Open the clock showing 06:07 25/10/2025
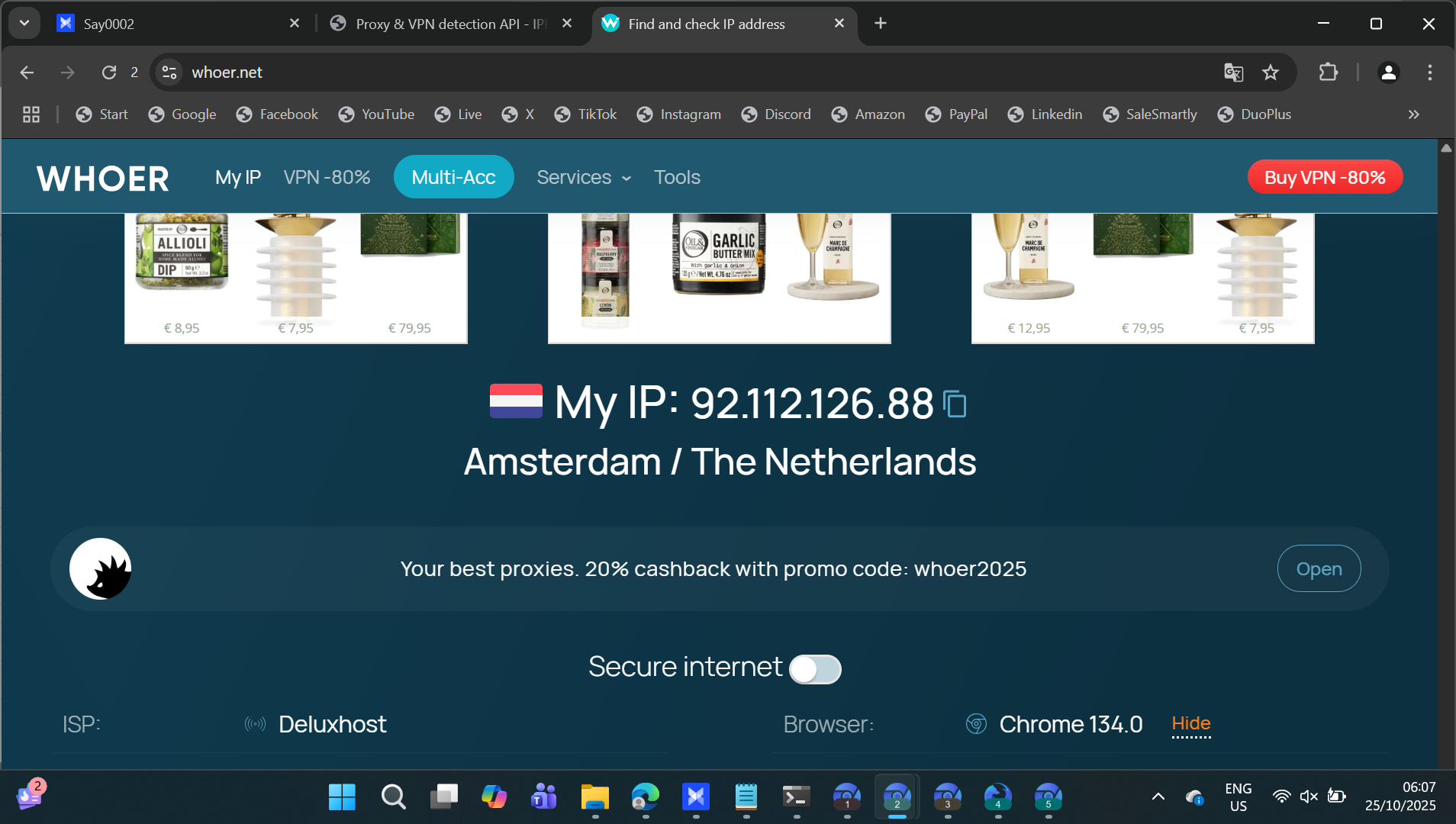Screen dimensions: 1456x824 click(1400, 797)
